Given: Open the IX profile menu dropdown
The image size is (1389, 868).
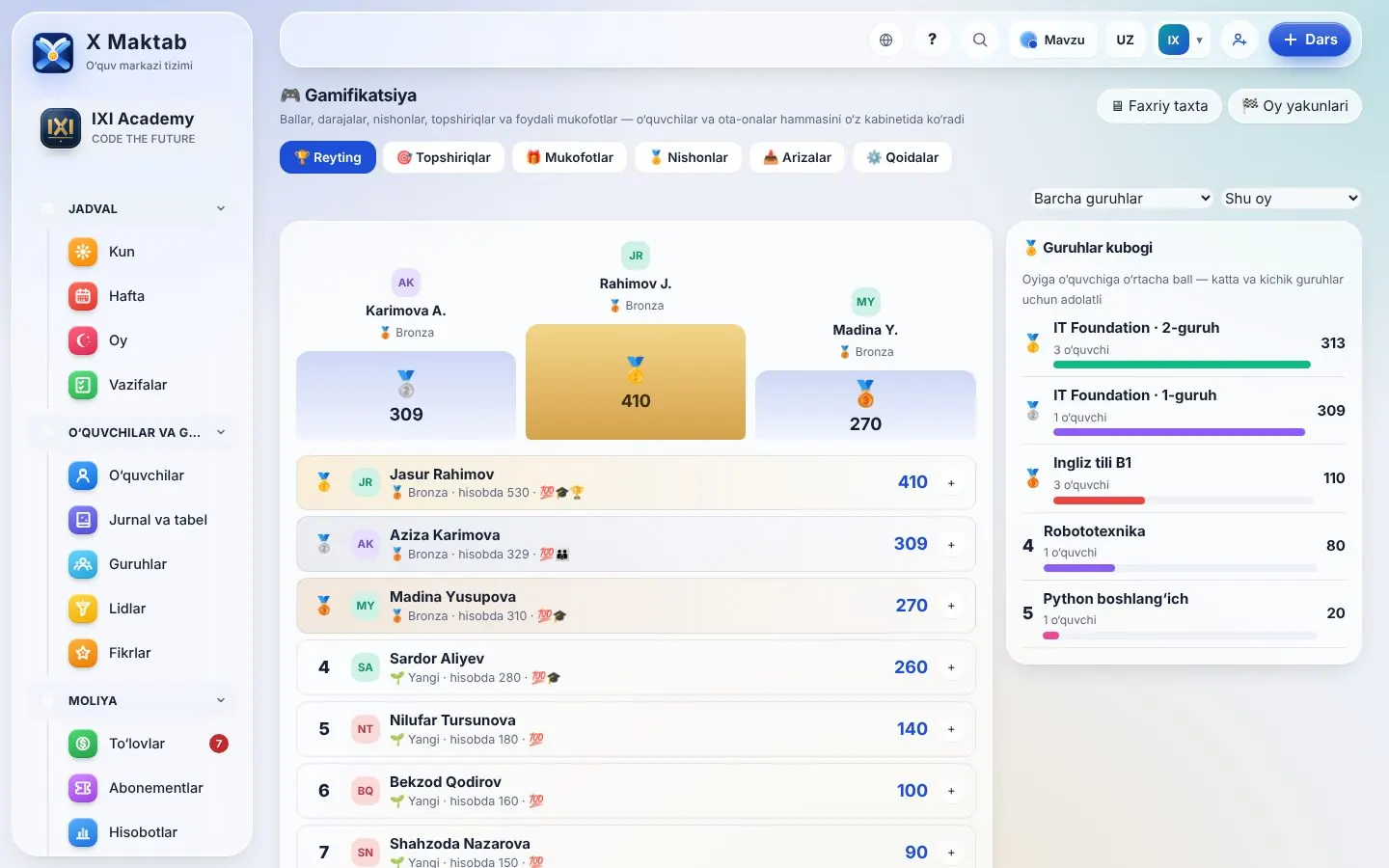Looking at the screenshot, I should click(x=1183, y=40).
